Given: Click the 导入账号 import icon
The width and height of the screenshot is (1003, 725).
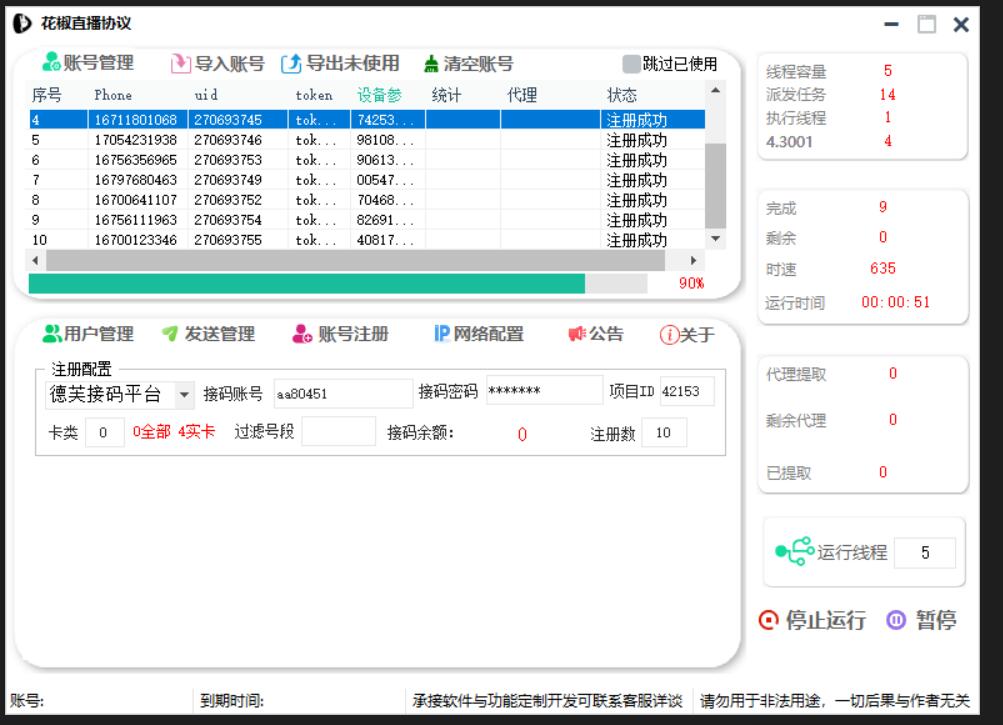Looking at the screenshot, I should pos(180,64).
